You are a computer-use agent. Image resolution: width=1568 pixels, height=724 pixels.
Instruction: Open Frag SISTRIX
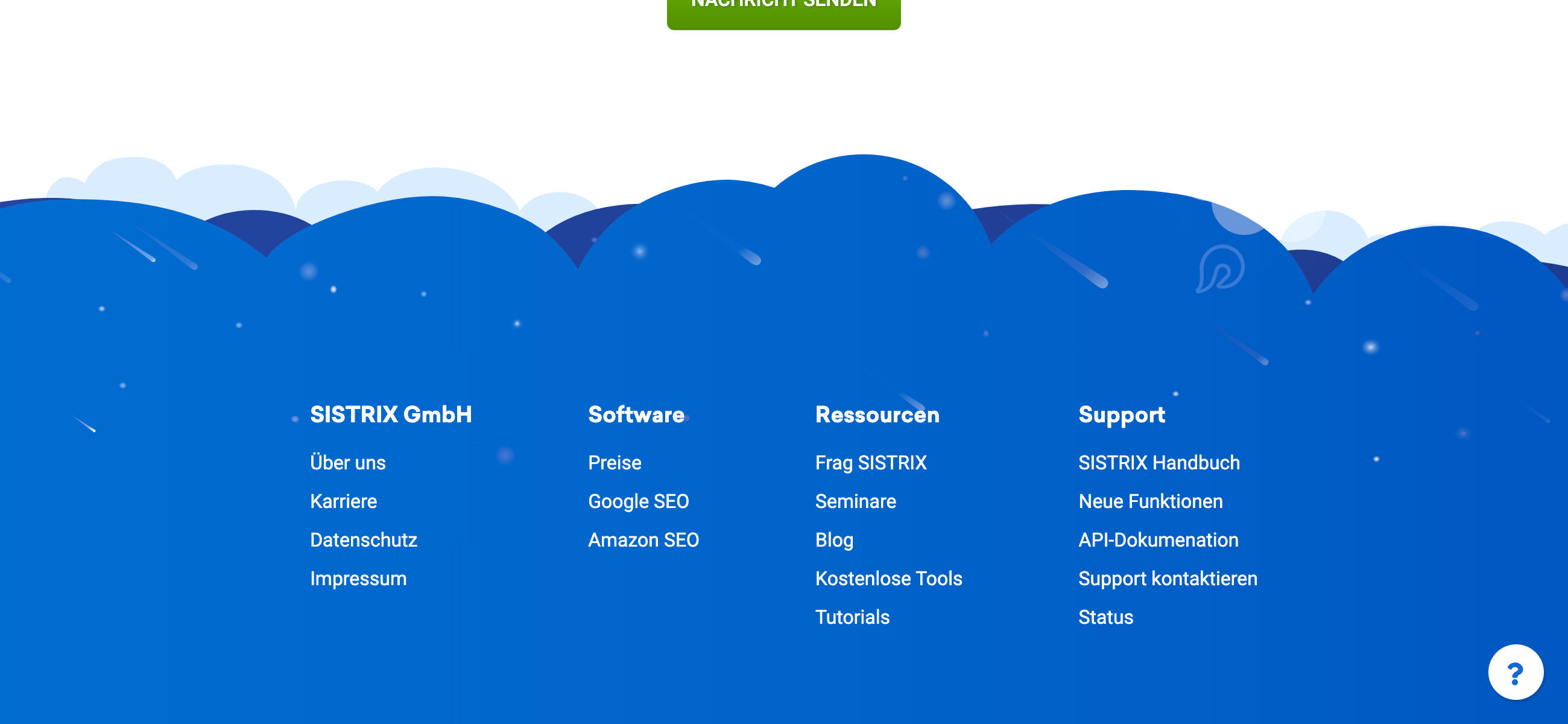click(x=870, y=463)
